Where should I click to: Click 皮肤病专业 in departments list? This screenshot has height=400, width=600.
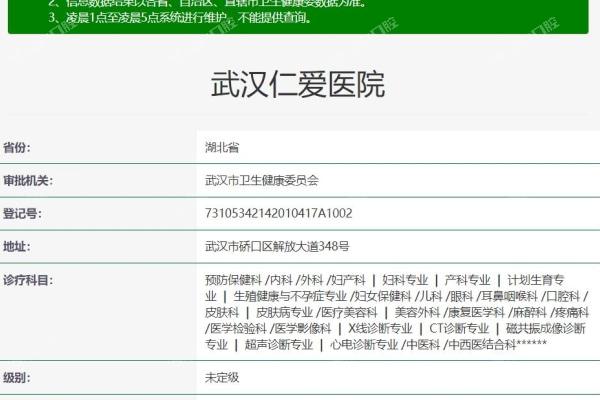tap(284, 312)
